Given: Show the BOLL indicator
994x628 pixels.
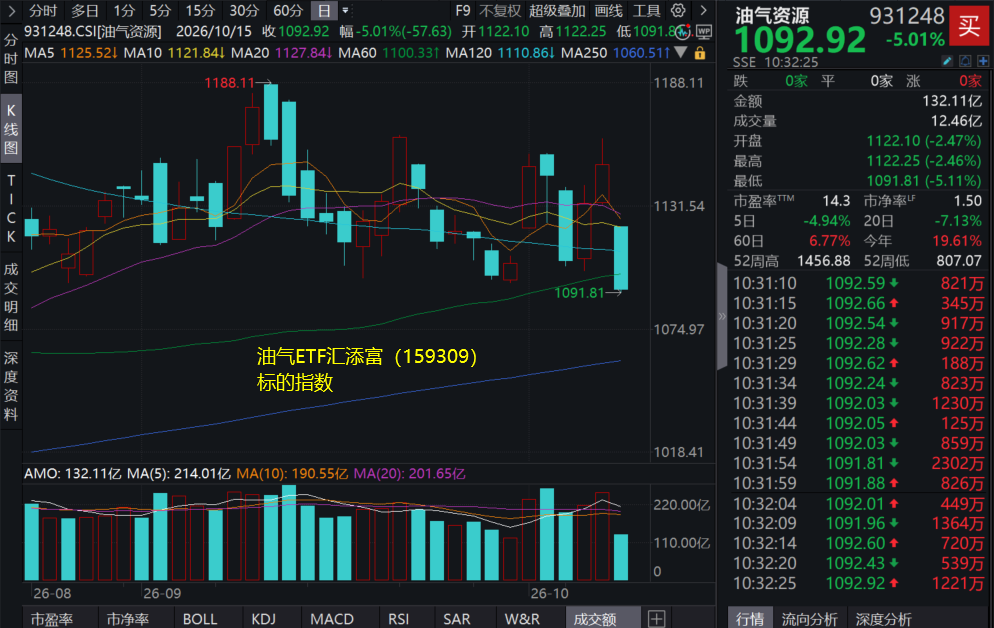Looking at the screenshot, I should tap(200, 619).
